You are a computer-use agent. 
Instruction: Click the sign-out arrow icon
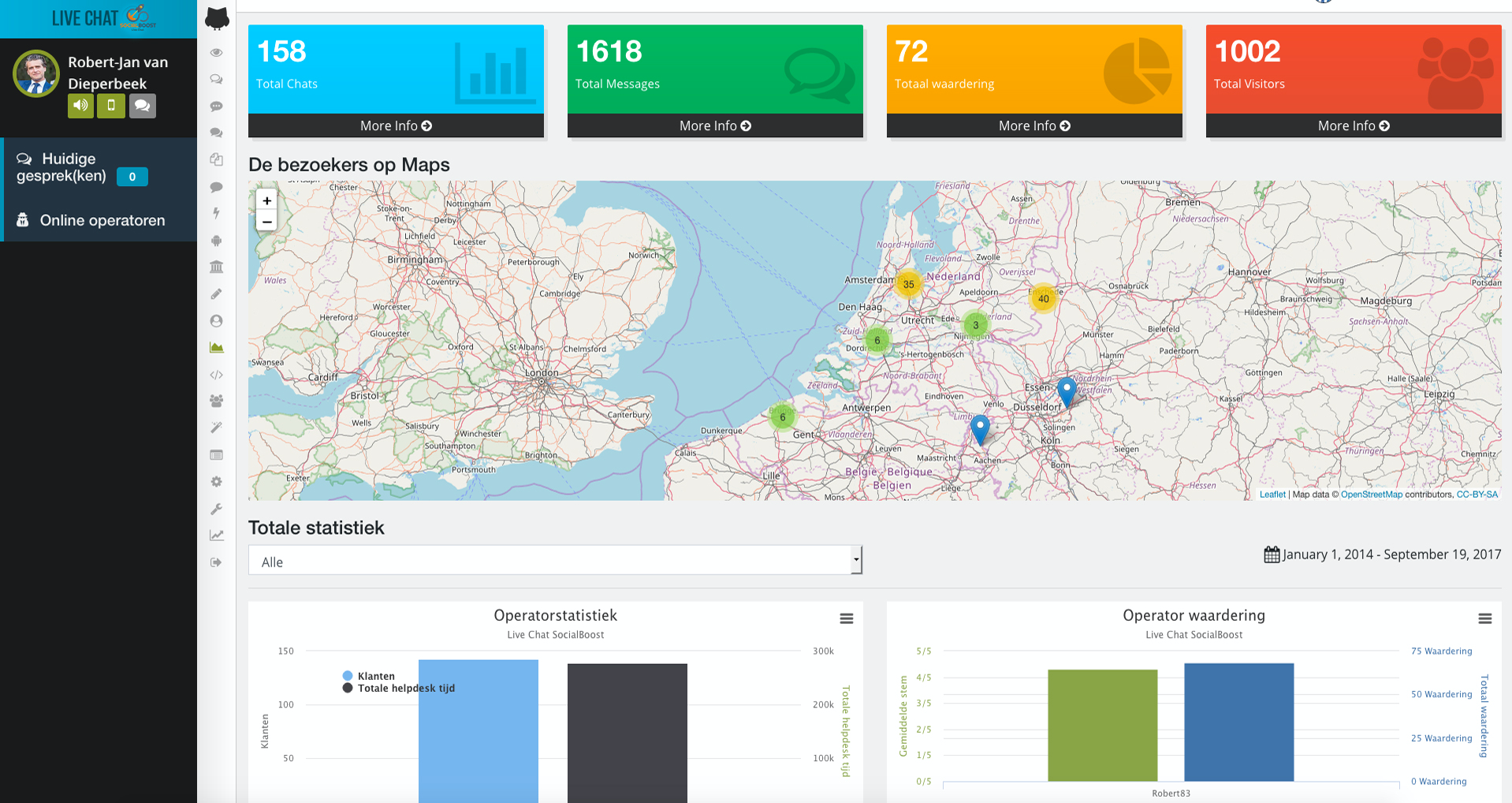(x=216, y=562)
